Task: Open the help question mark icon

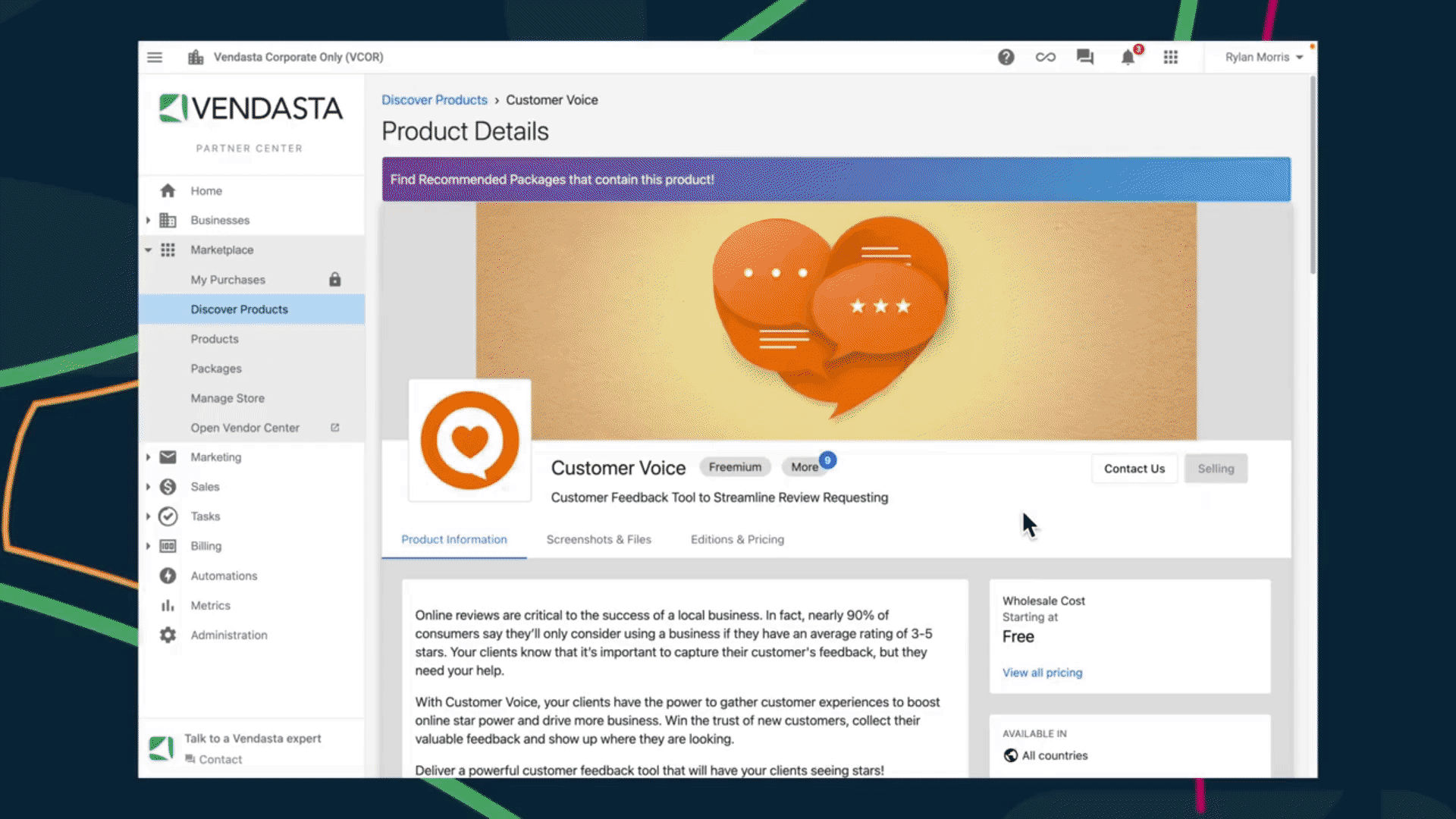Action: tap(1005, 56)
